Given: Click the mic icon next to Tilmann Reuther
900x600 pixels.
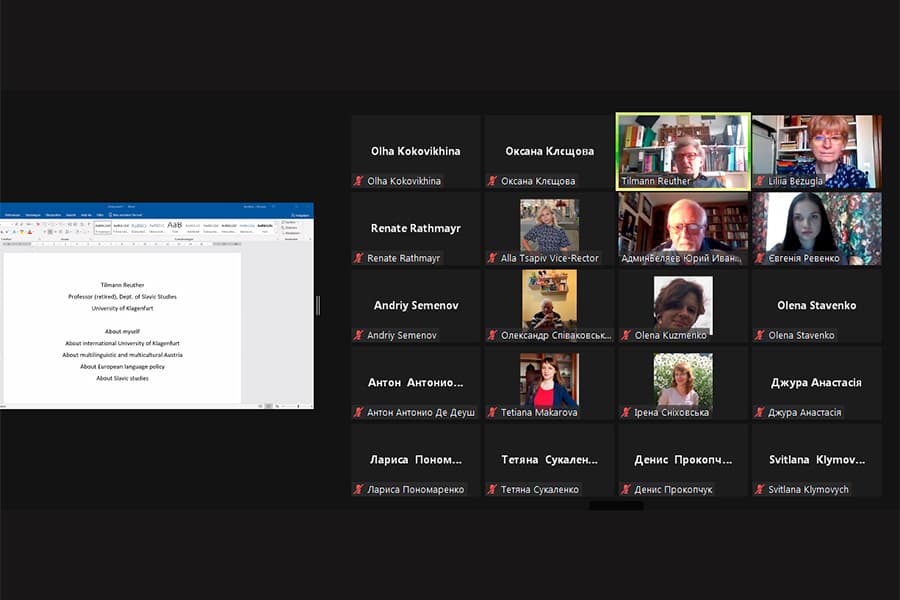Looking at the screenshot, I should [626, 181].
